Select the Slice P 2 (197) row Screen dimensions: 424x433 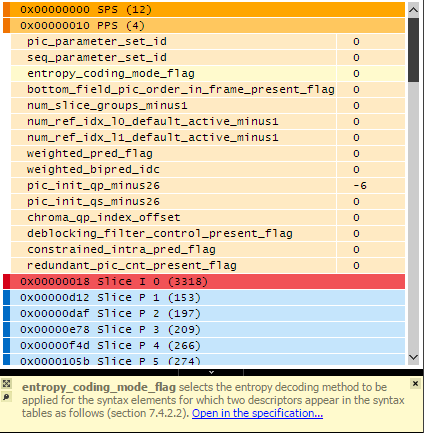click(204, 313)
